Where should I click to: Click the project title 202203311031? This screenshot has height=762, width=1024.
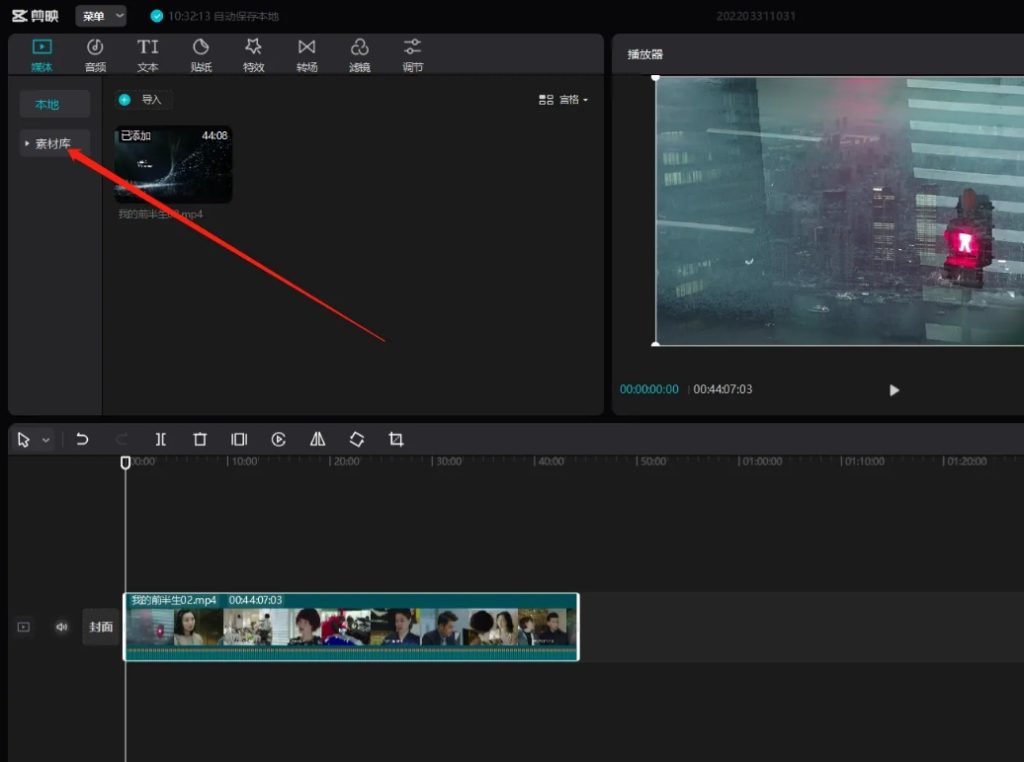tap(756, 16)
